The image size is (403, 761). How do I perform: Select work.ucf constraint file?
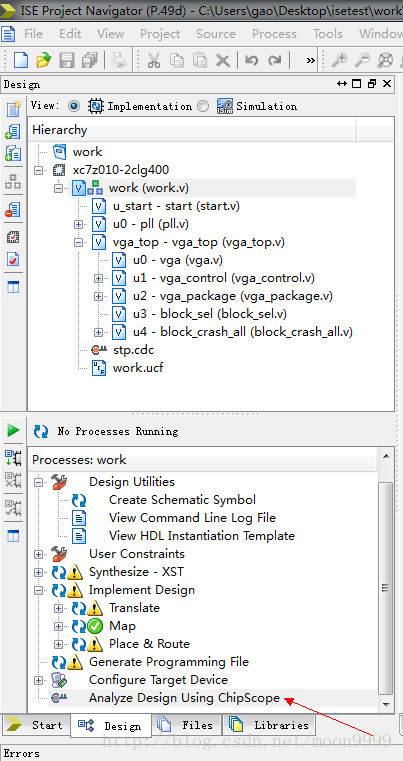(x=138, y=368)
